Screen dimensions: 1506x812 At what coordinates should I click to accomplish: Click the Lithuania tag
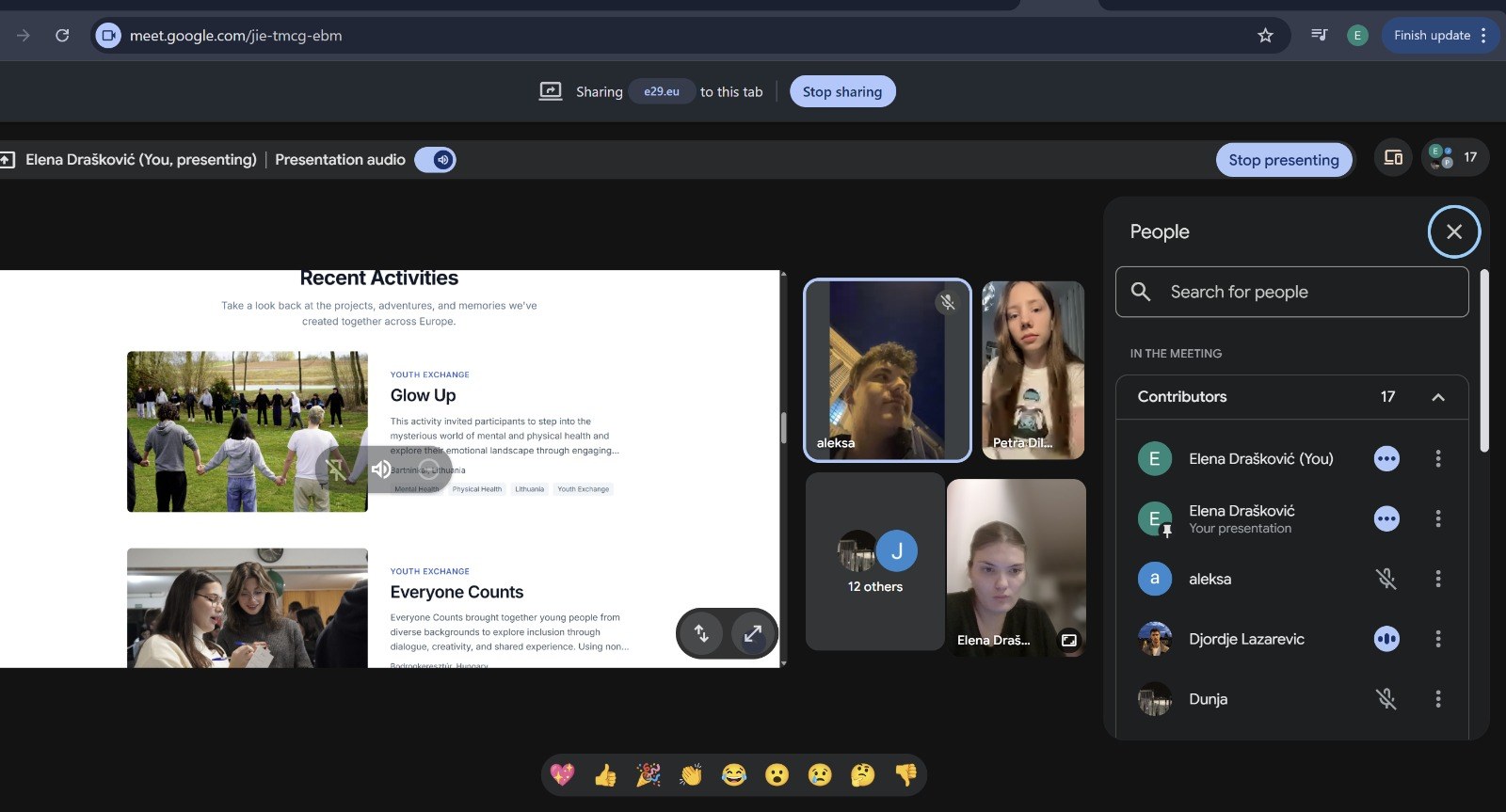coord(529,489)
